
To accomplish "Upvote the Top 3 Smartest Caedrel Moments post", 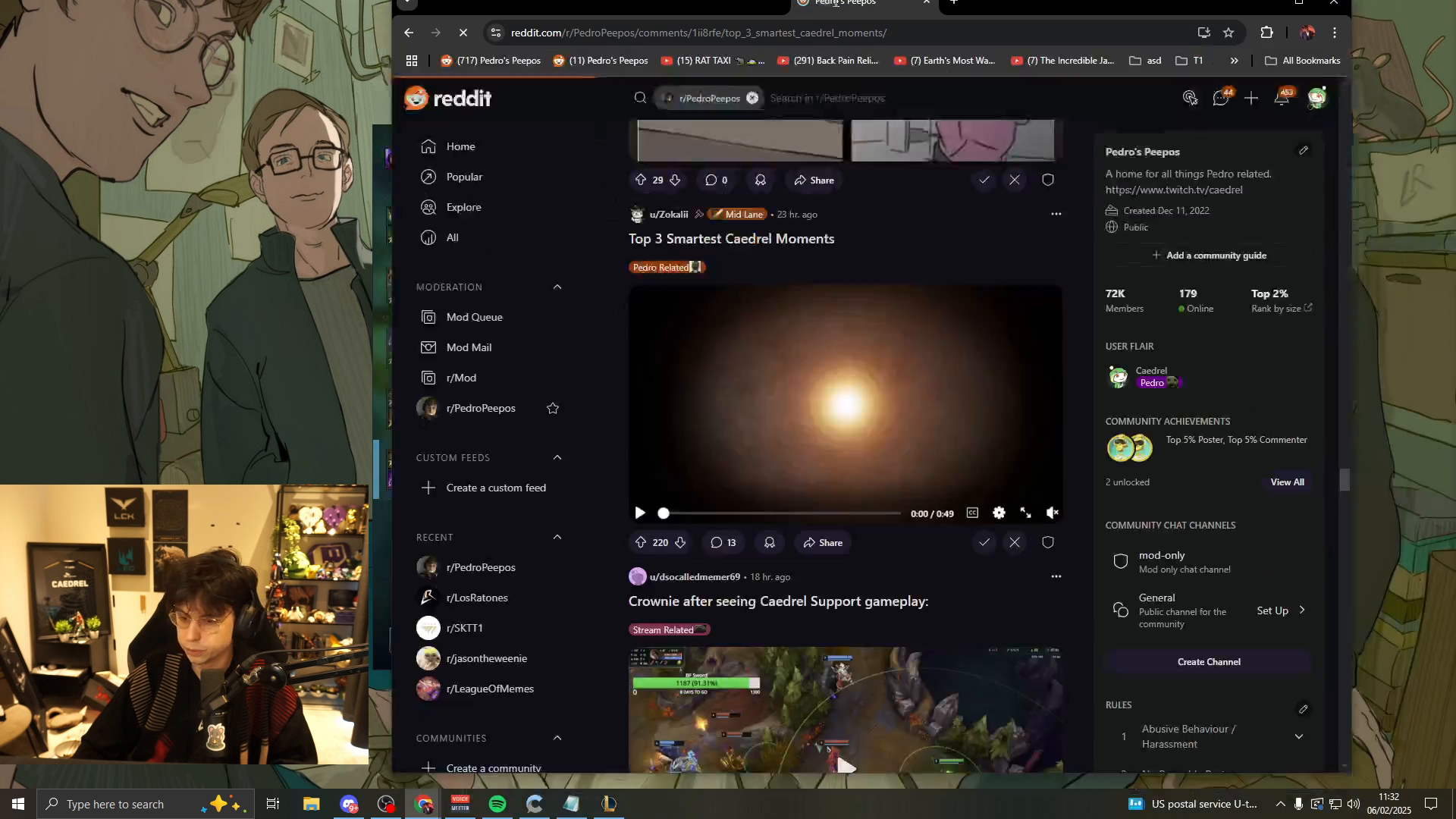I will click(x=641, y=542).
